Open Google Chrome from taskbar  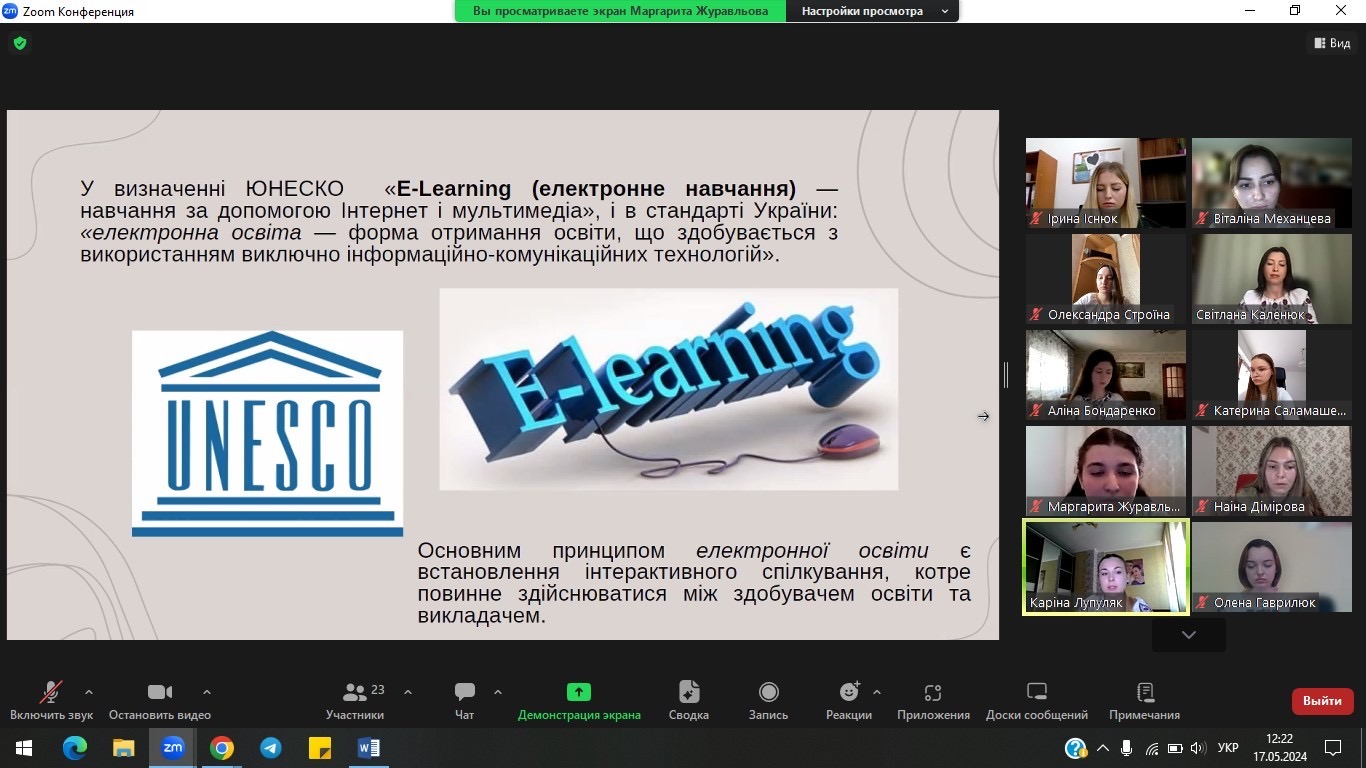click(222, 748)
